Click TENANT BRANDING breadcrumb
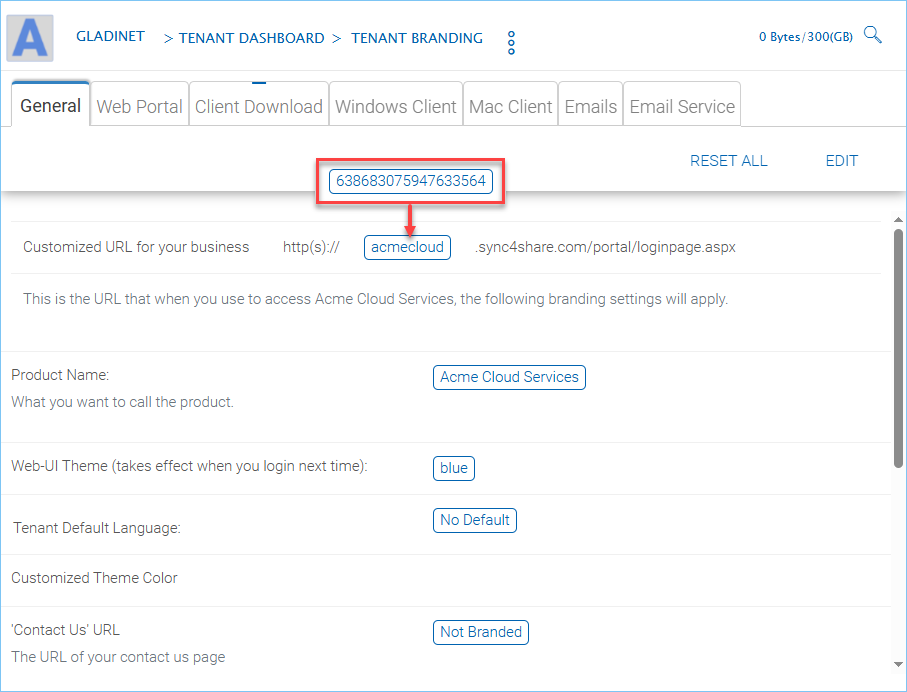This screenshot has width=907, height=692. coord(417,38)
